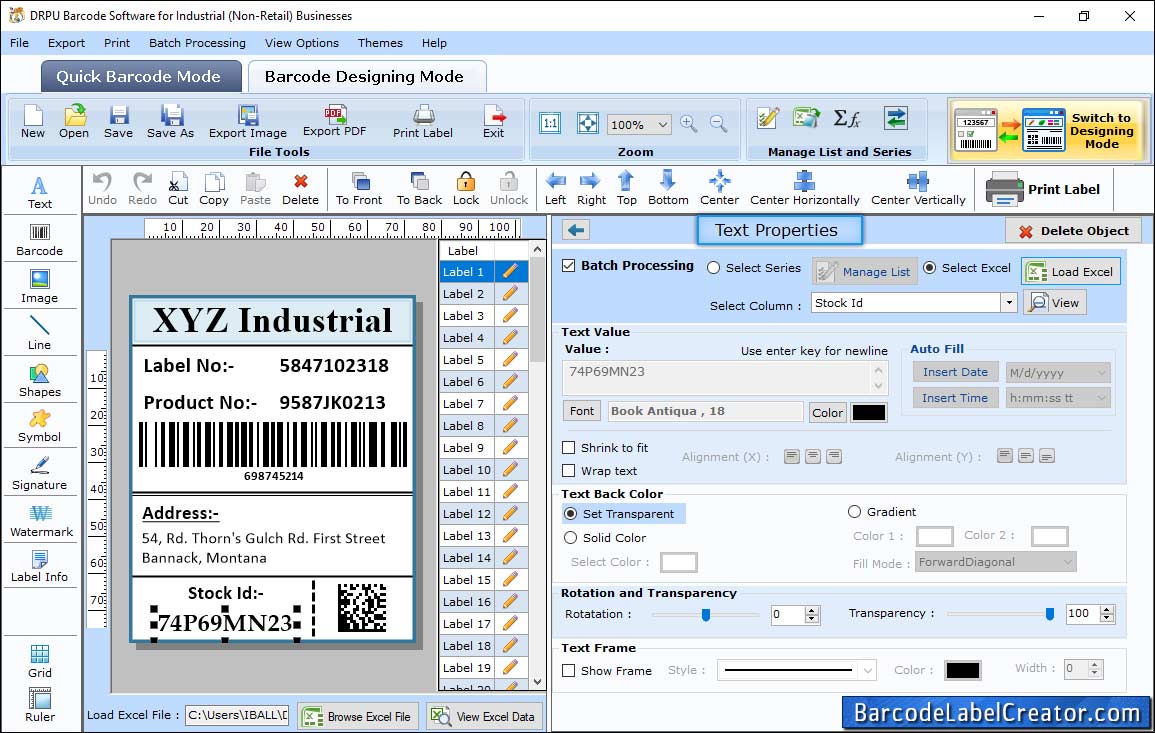Click the Insert Date button
Screen dimensions: 1155x733
click(955, 372)
